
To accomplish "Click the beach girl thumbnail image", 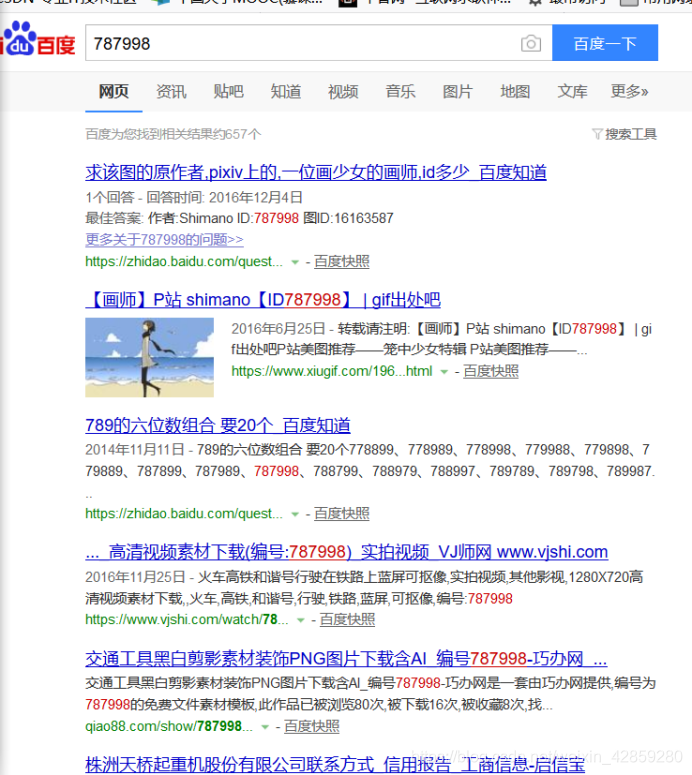I will point(149,357).
